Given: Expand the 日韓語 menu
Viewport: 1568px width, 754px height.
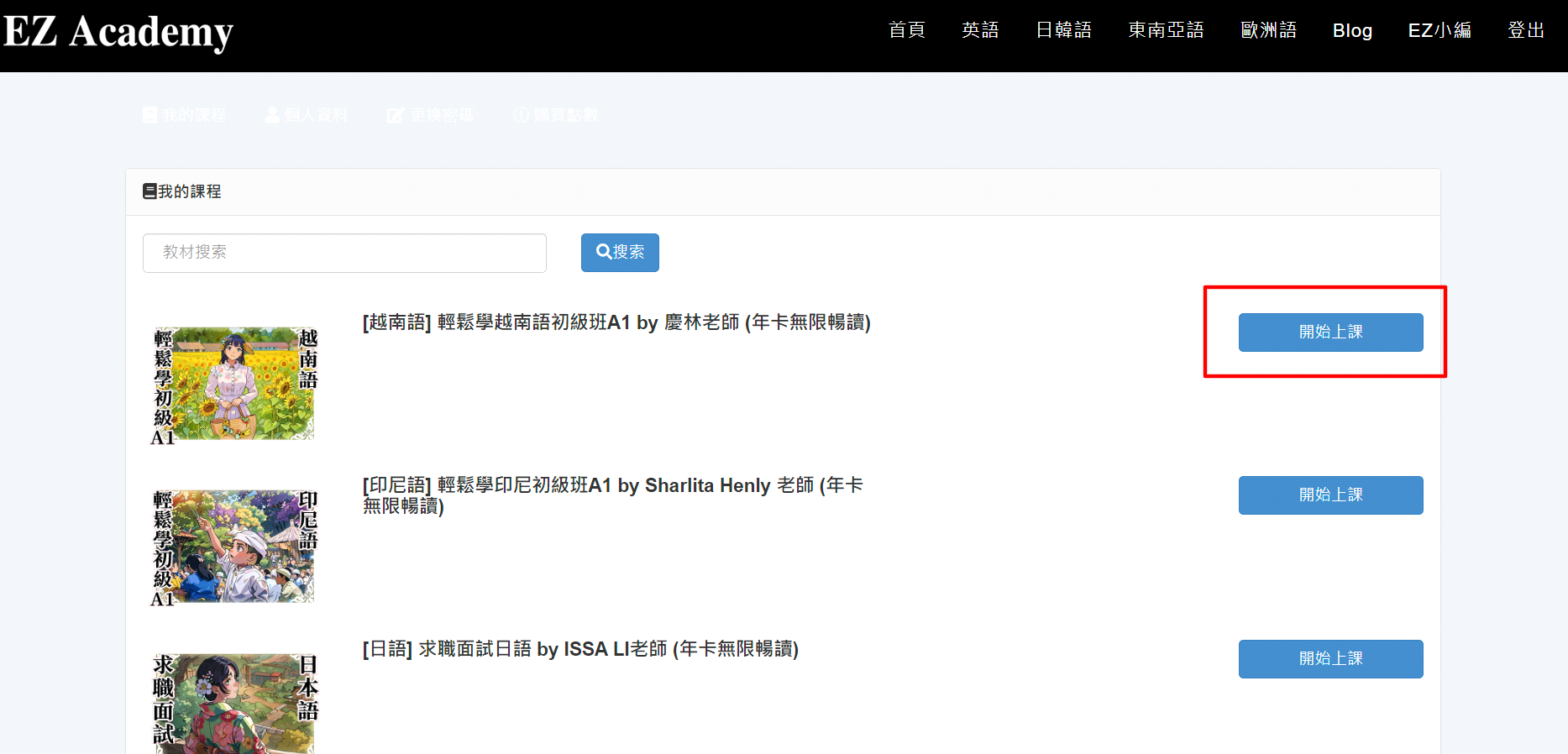Looking at the screenshot, I should click(x=1063, y=30).
